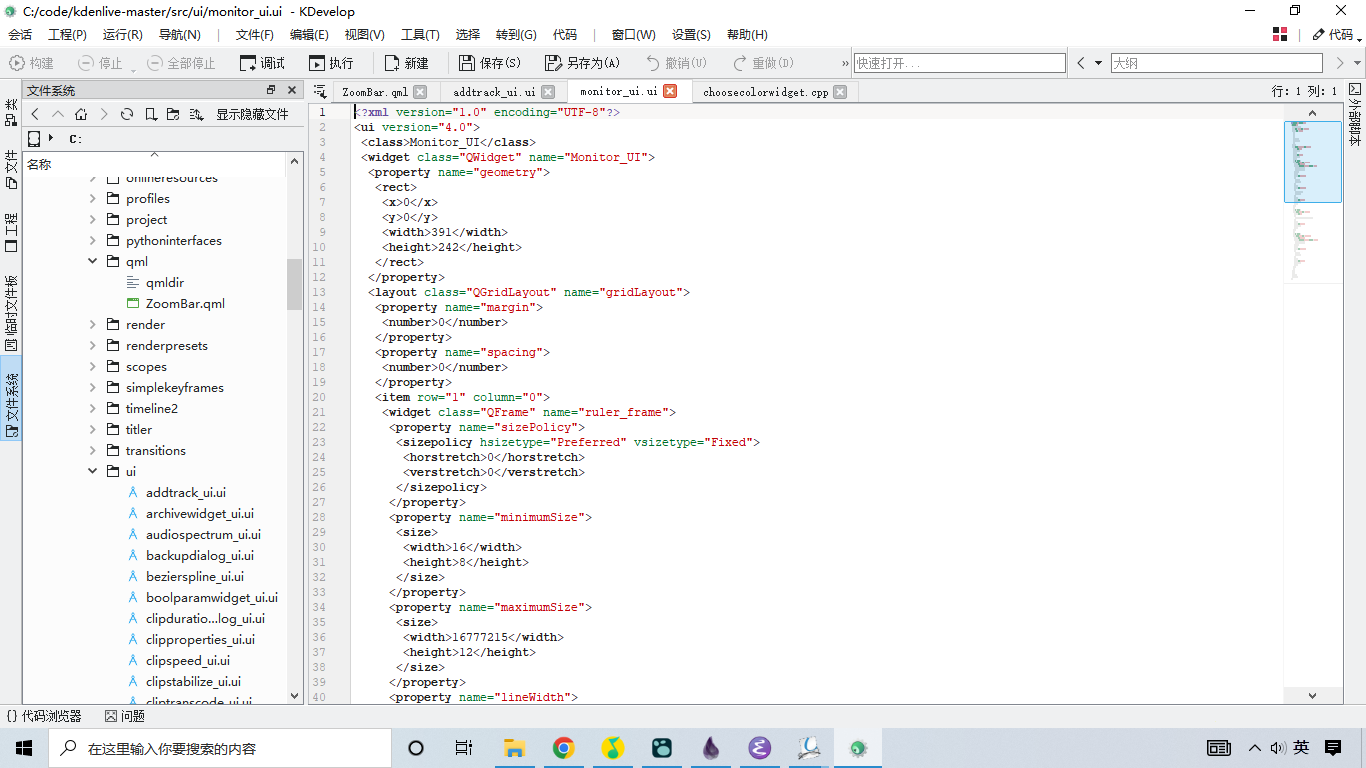Open ZoomBar.qml in the file tree

pyautogui.click(x=185, y=303)
